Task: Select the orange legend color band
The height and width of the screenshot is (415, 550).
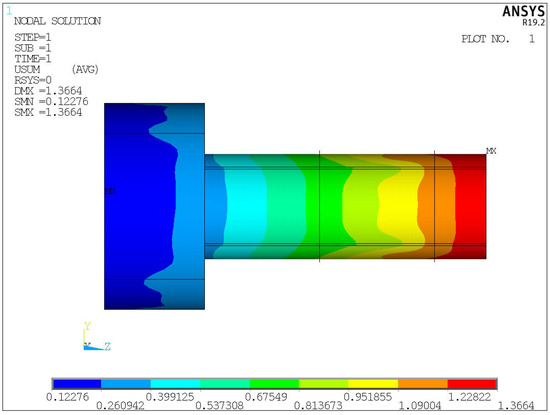Action: pos(423,384)
